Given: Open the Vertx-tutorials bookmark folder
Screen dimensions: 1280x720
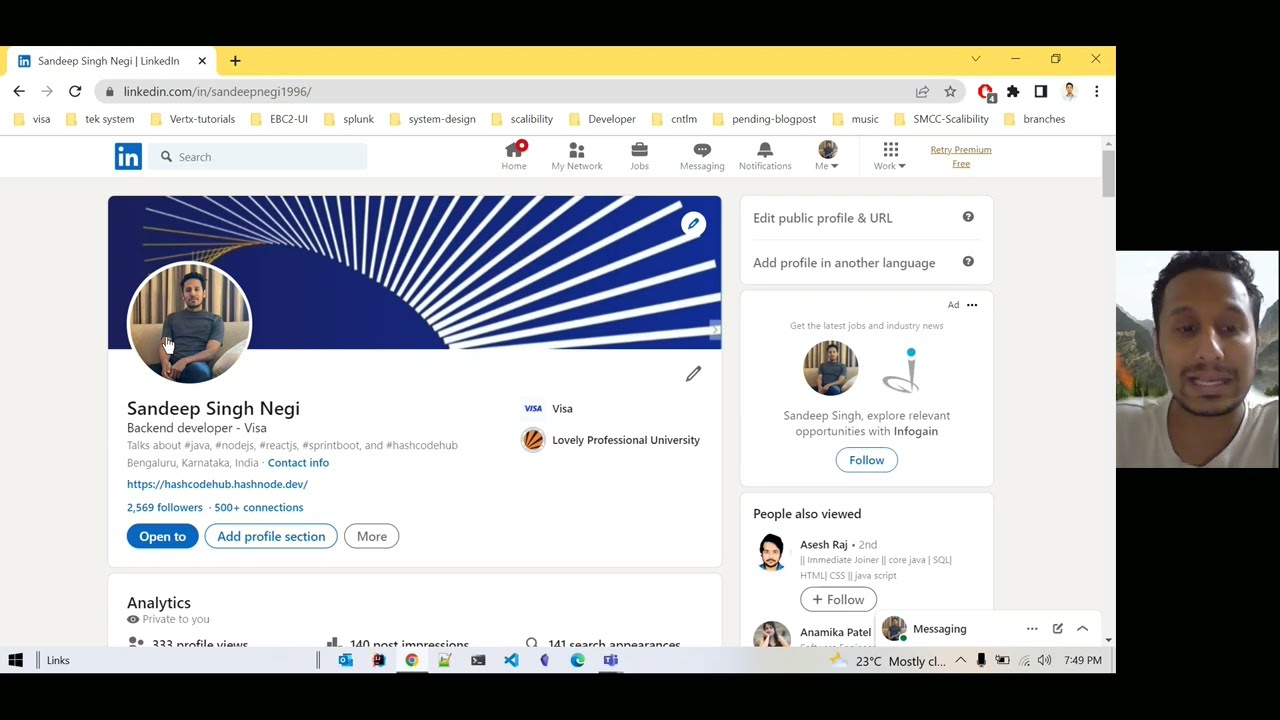Looking at the screenshot, I should point(192,119).
